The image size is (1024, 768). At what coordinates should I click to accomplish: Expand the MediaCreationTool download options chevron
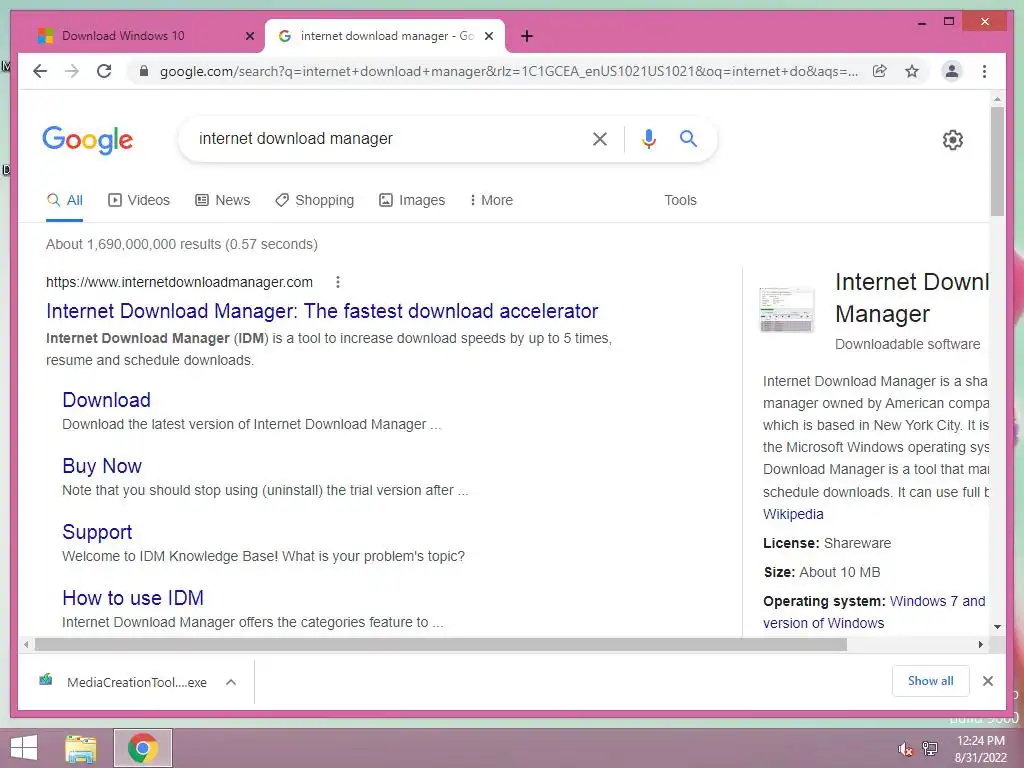(231, 682)
